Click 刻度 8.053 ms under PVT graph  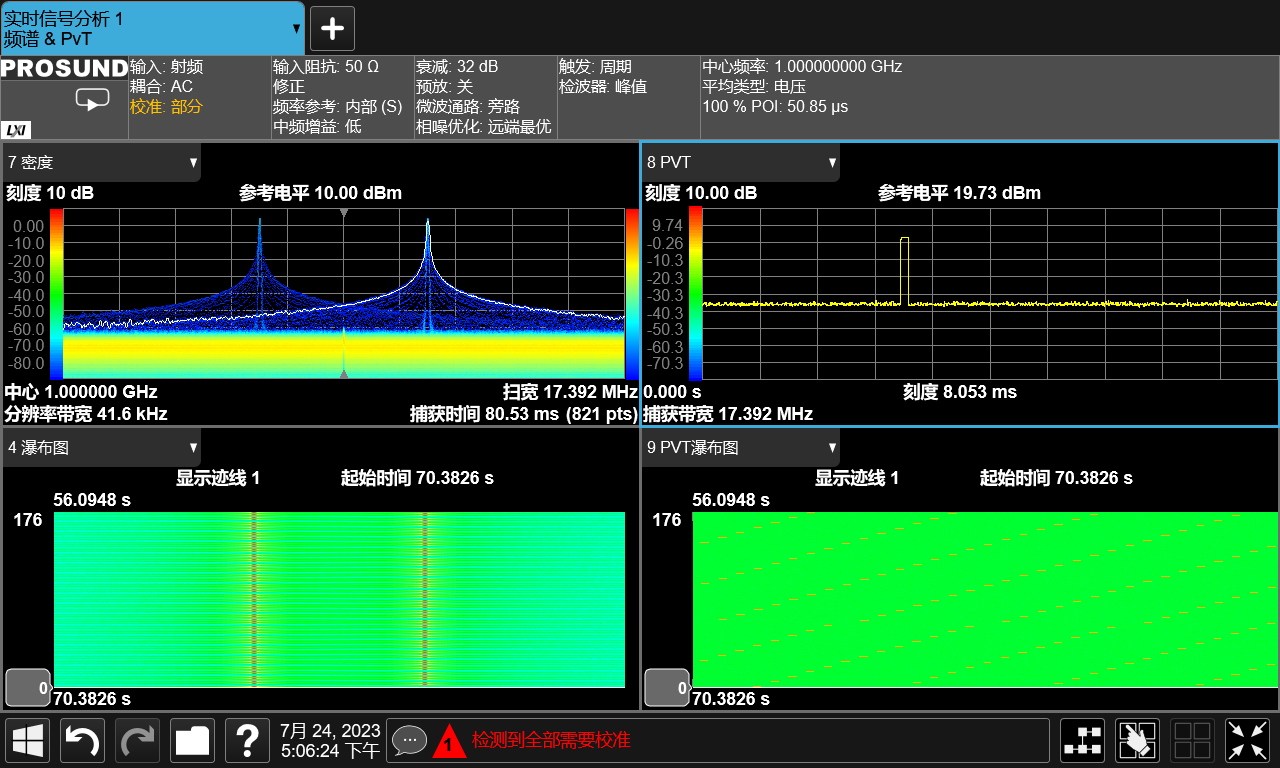pos(960,392)
